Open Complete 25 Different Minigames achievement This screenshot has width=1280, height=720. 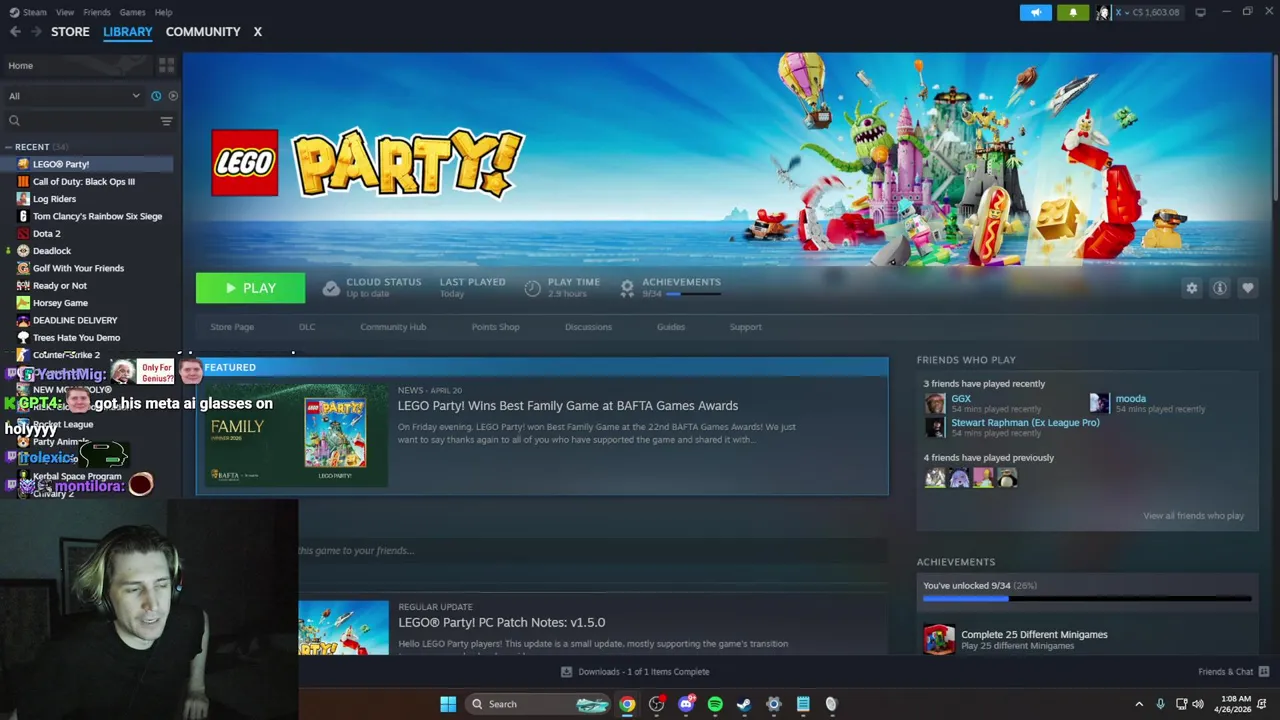click(1034, 634)
